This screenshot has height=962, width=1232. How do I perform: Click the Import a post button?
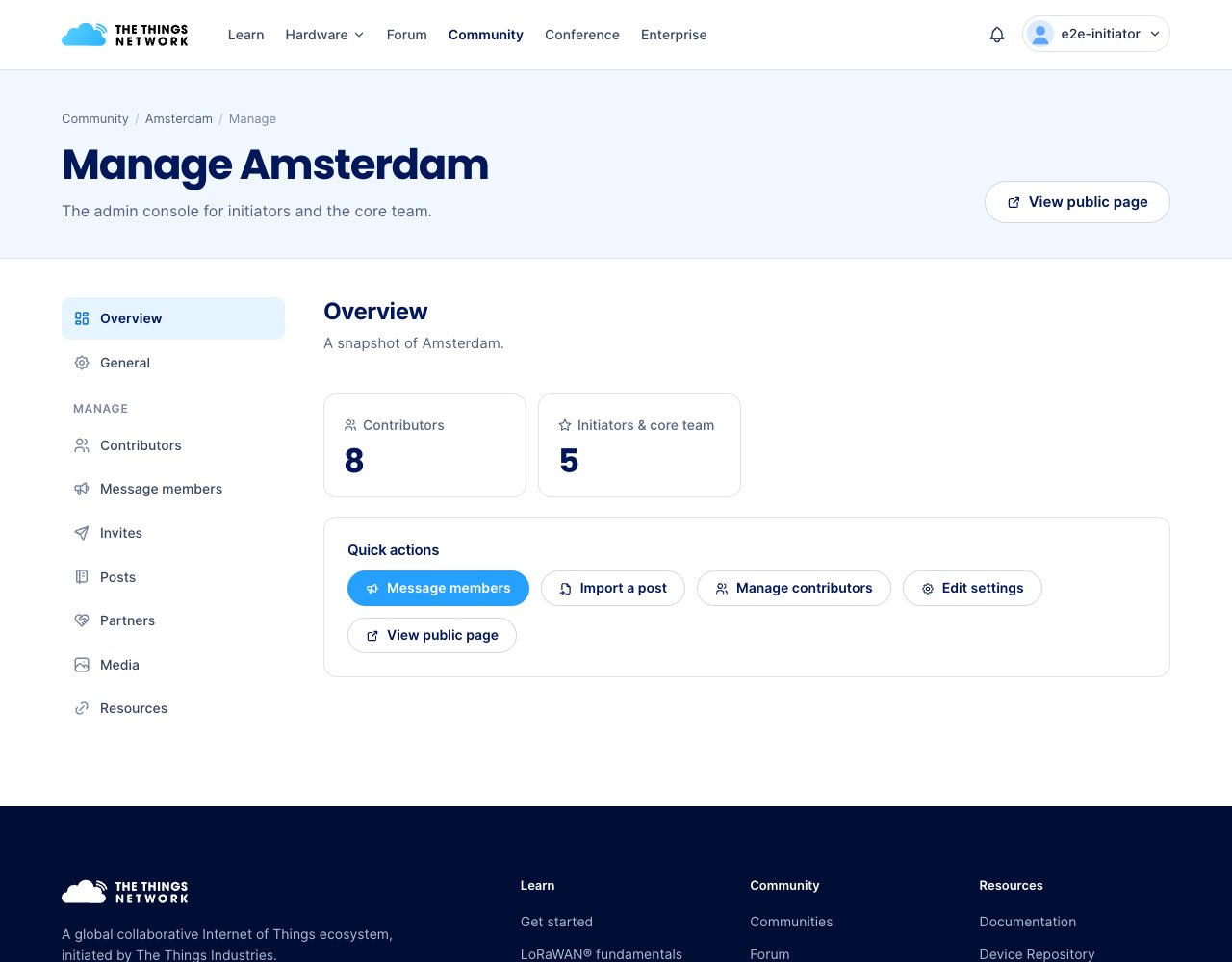point(613,589)
